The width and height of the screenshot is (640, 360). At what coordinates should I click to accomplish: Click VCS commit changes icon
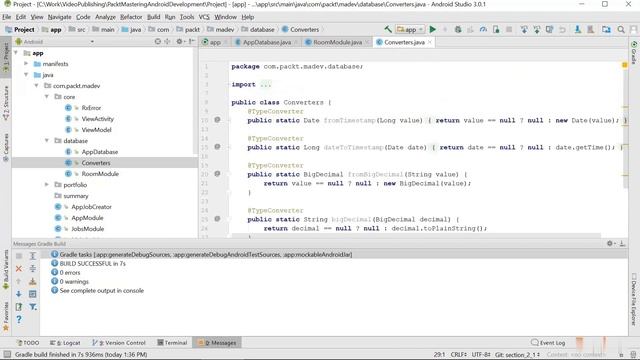click(537, 29)
